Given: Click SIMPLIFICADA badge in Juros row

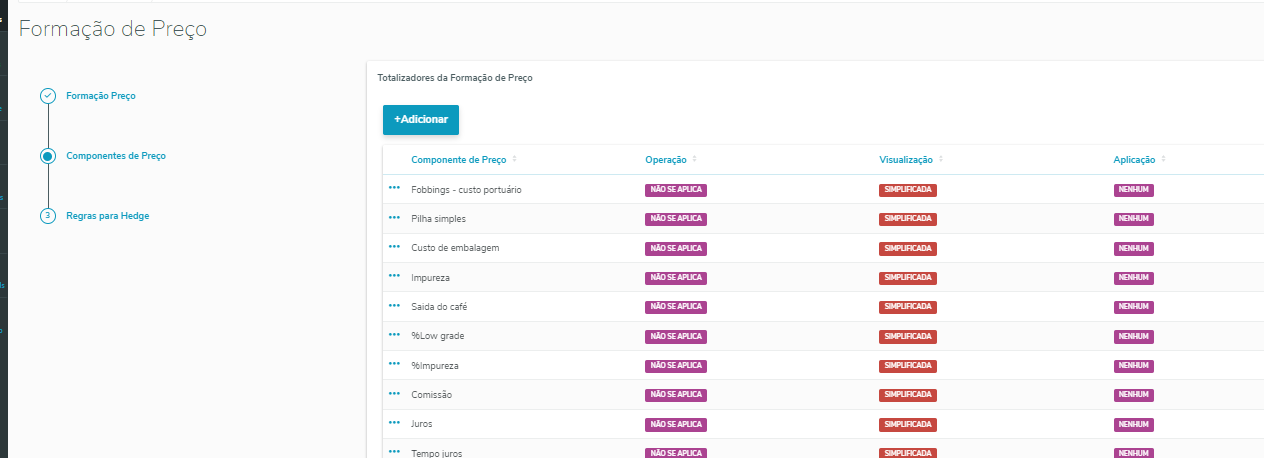Looking at the screenshot, I should click(x=908, y=424).
